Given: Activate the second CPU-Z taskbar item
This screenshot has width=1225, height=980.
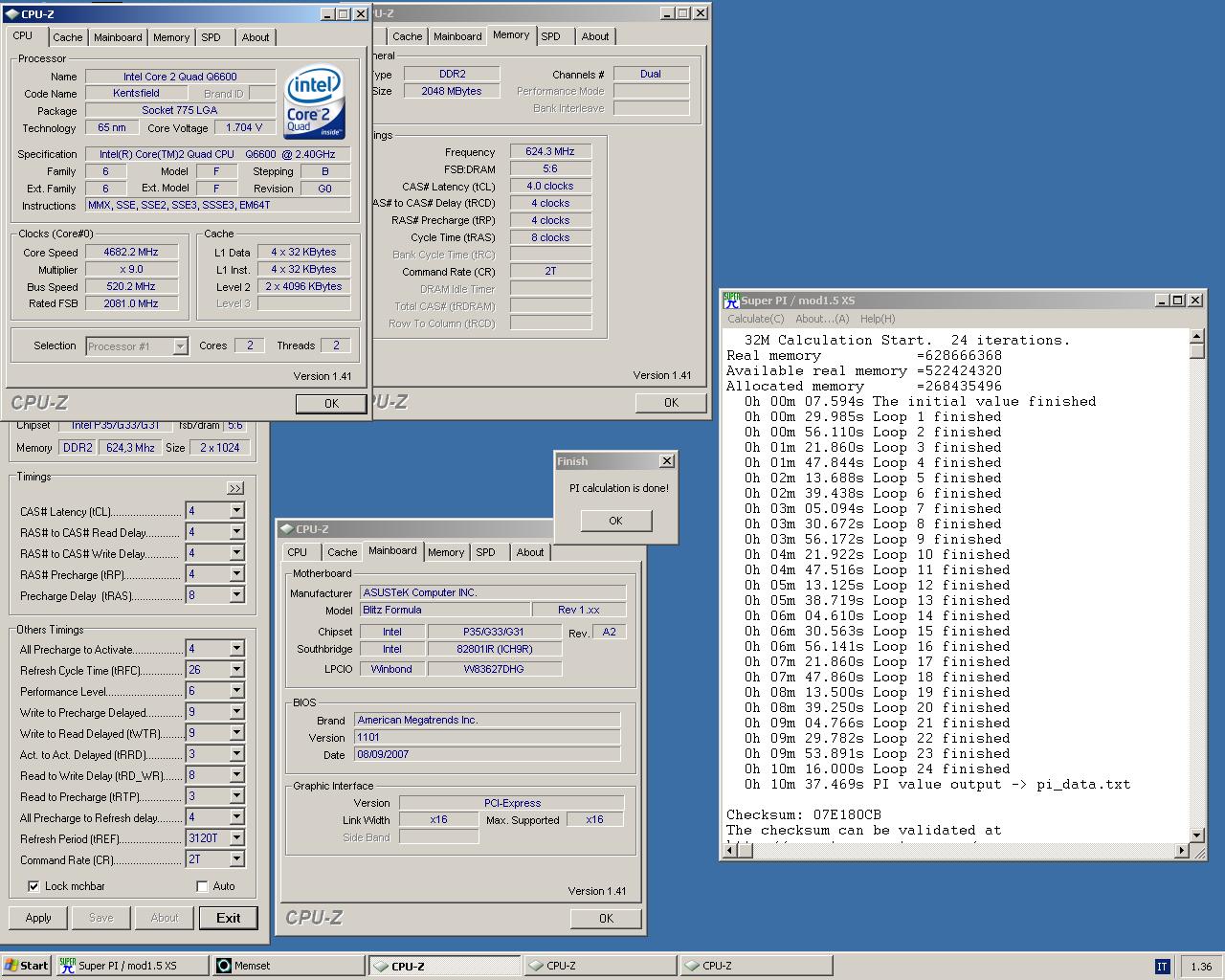Looking at the screenshot, I should coord(601,966).
